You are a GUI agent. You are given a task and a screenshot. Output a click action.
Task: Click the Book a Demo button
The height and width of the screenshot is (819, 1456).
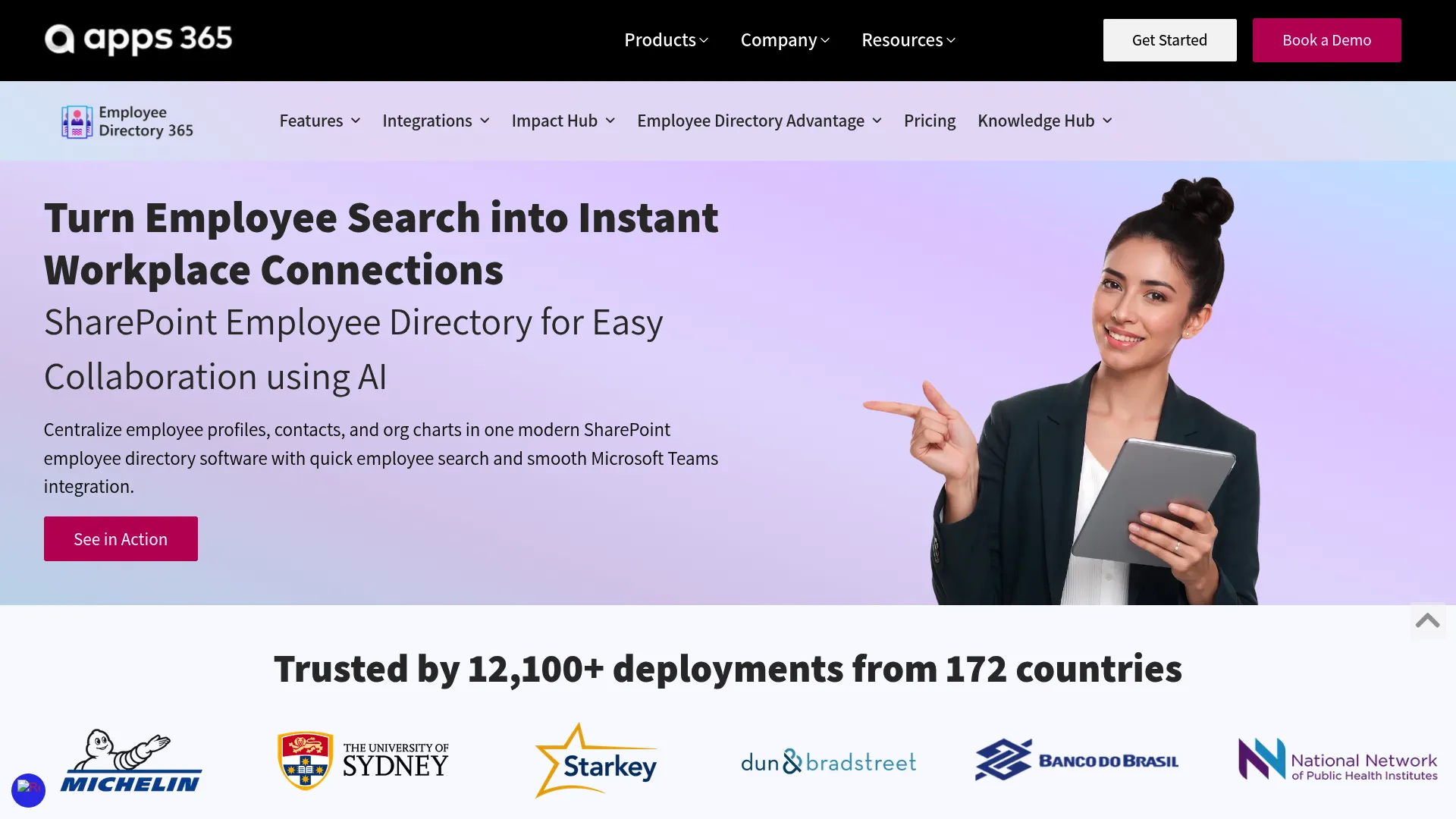click(x=1326, y=40)
